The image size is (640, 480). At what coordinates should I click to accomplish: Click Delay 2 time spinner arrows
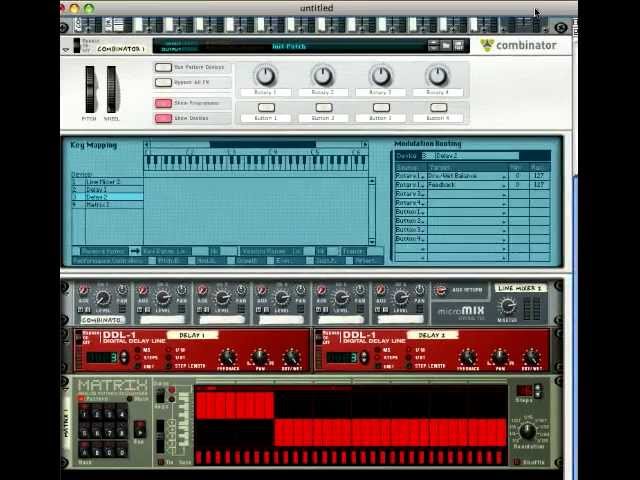[364, 358]
